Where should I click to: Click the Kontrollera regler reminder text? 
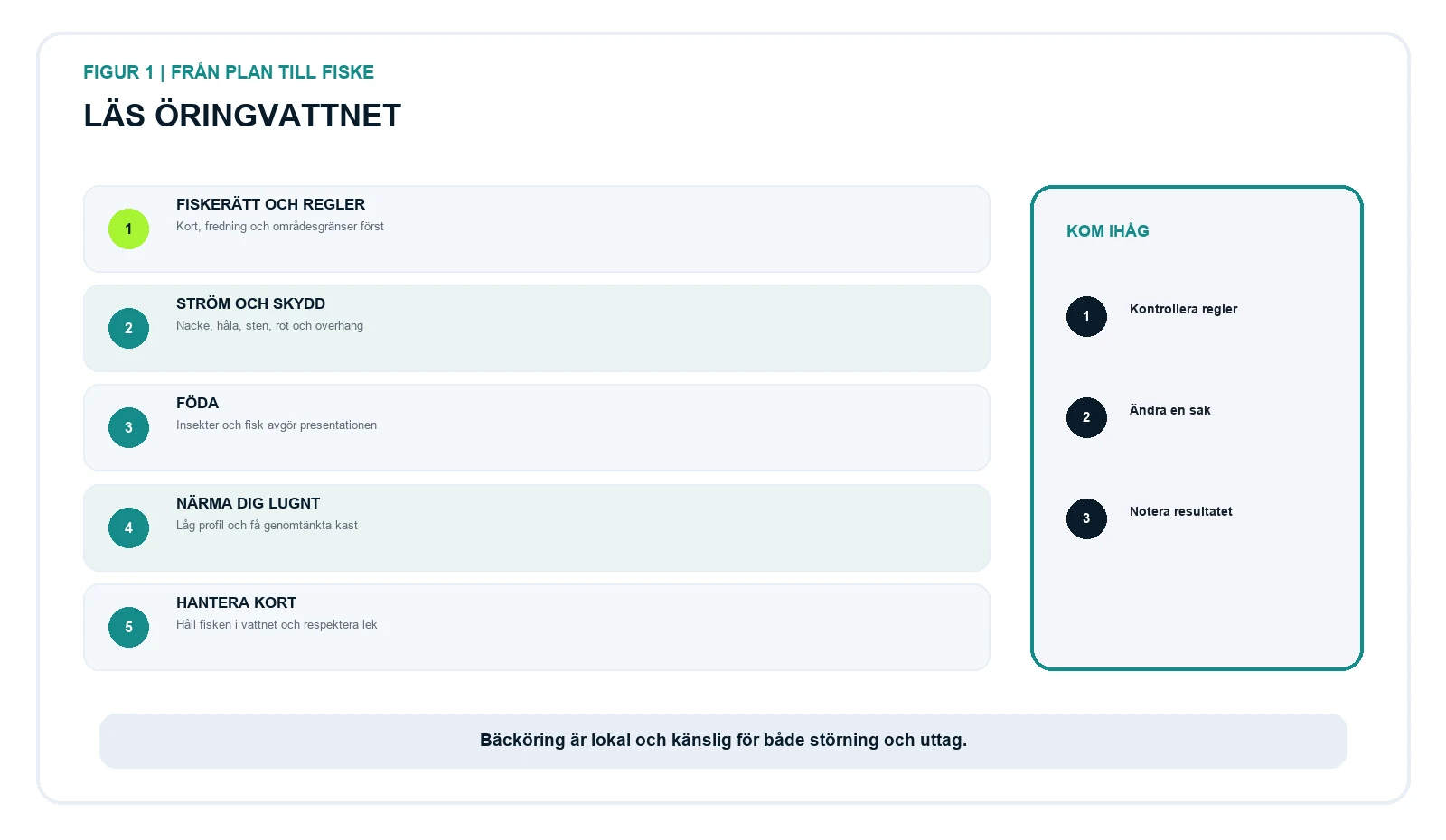coord(1183,309)
